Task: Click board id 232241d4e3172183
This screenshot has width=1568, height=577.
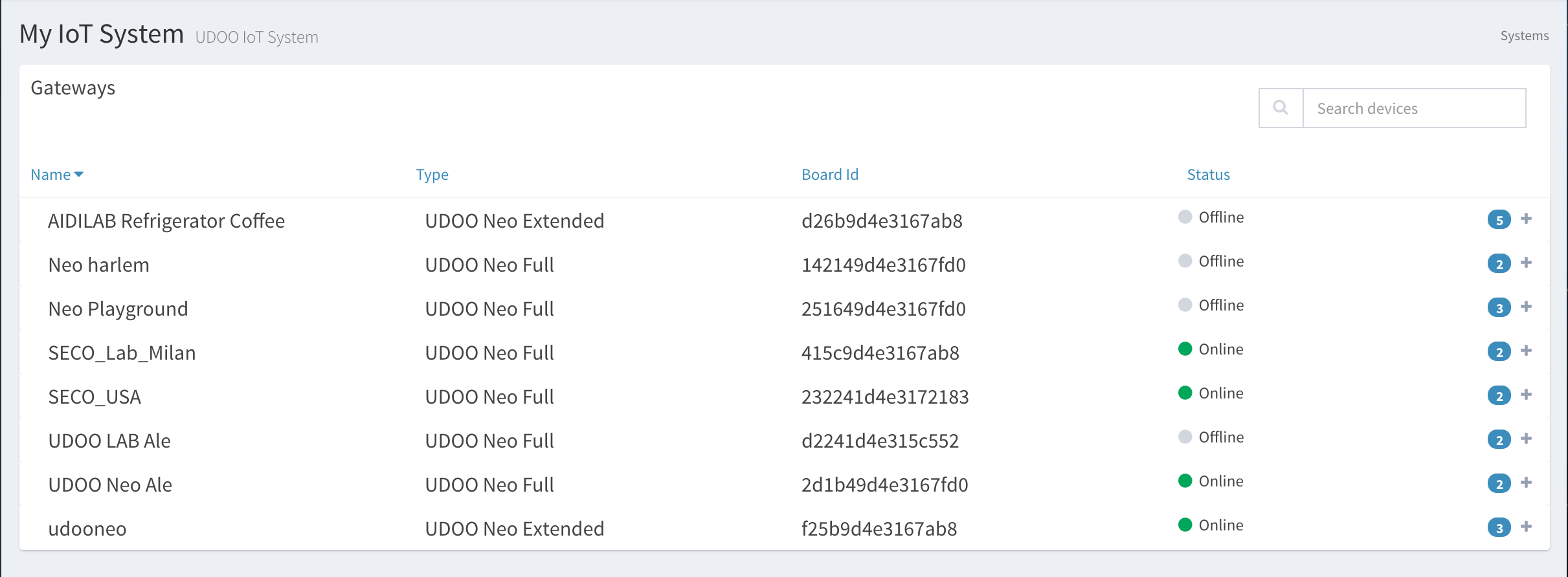Action: click(x=885, y=397)
